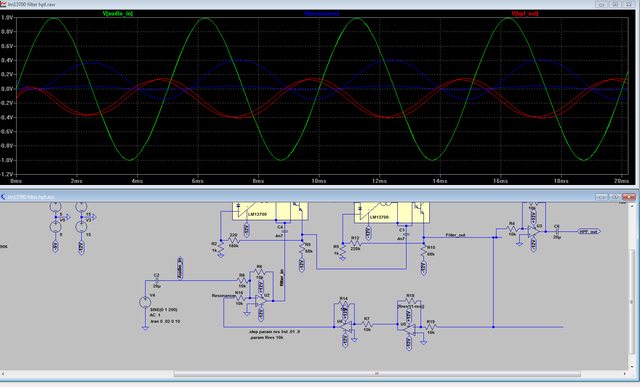This screenshot has height=387, width=640.
Task: Click the R2 1k resistor symbol
Action: pyautogui.click(x=220, y=249)
